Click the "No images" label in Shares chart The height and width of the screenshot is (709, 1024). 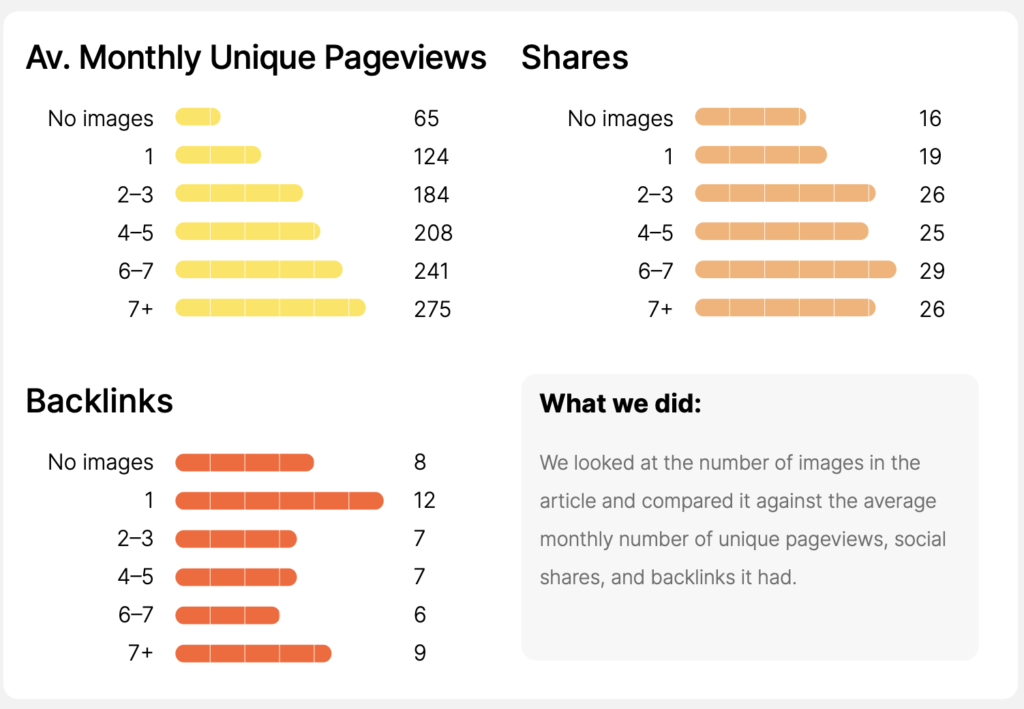620,119
